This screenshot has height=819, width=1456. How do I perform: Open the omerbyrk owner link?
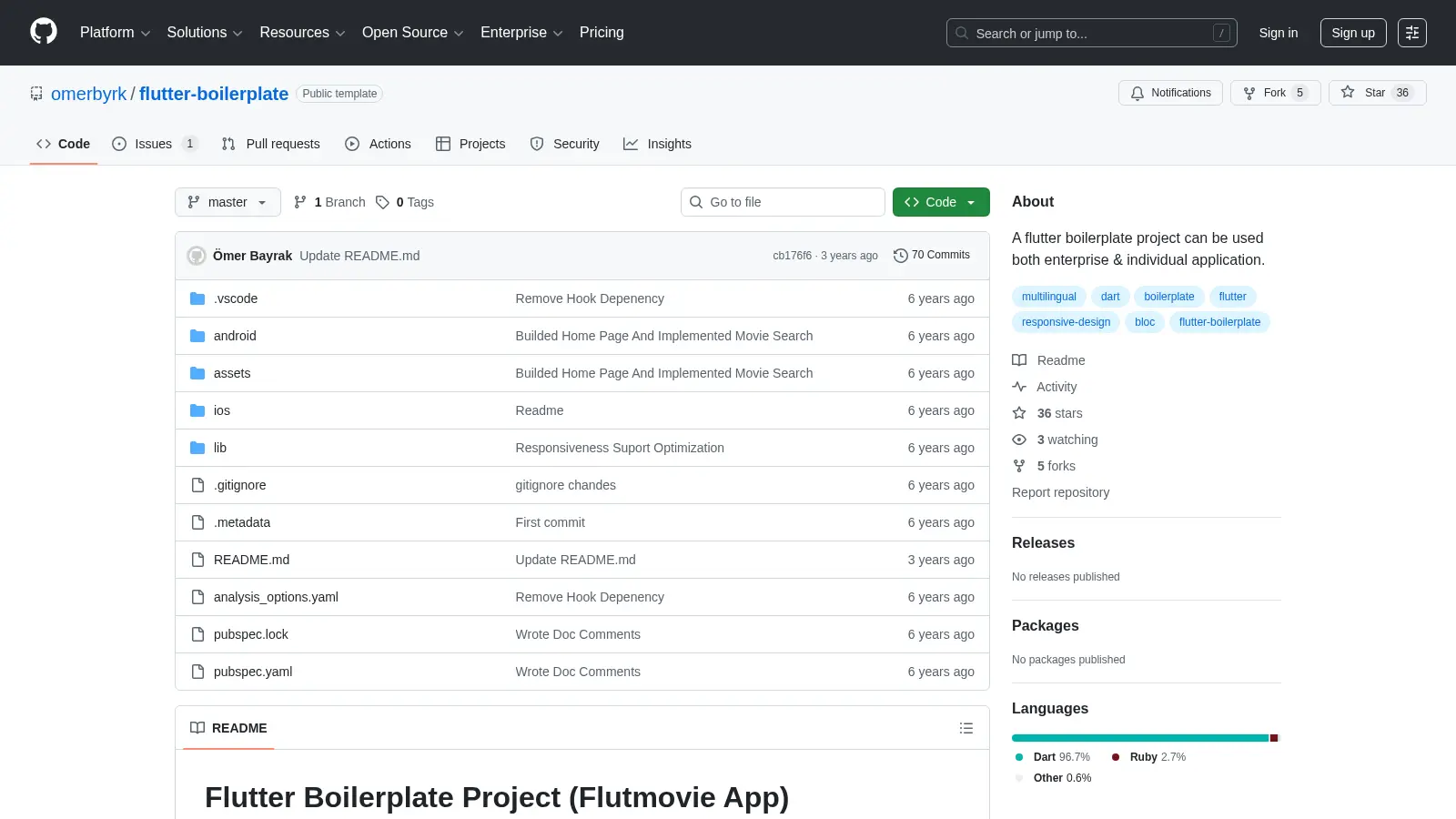(x=89, y=94)
